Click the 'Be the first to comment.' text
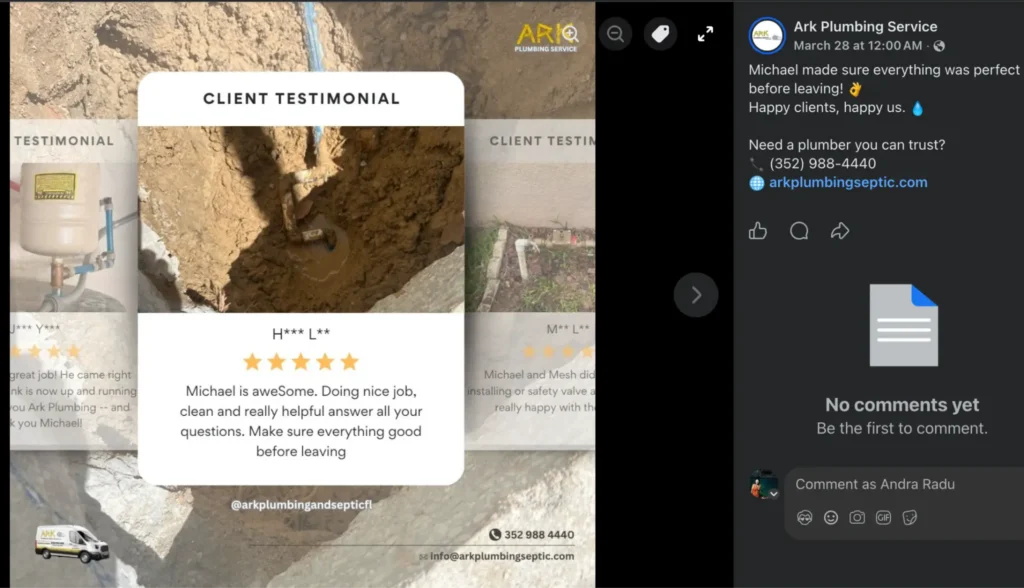Viewport: 1024px width, 588px height. point(902,429)
